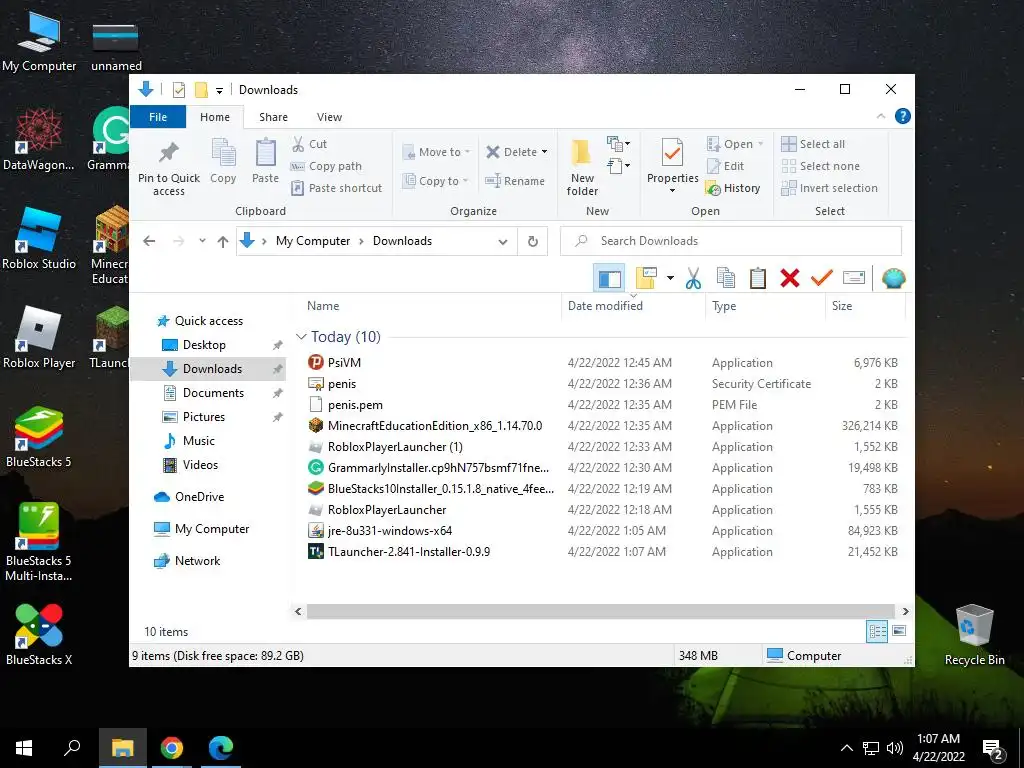Click Copy path button
The image size is (1024, 768).
coord(326,166)
